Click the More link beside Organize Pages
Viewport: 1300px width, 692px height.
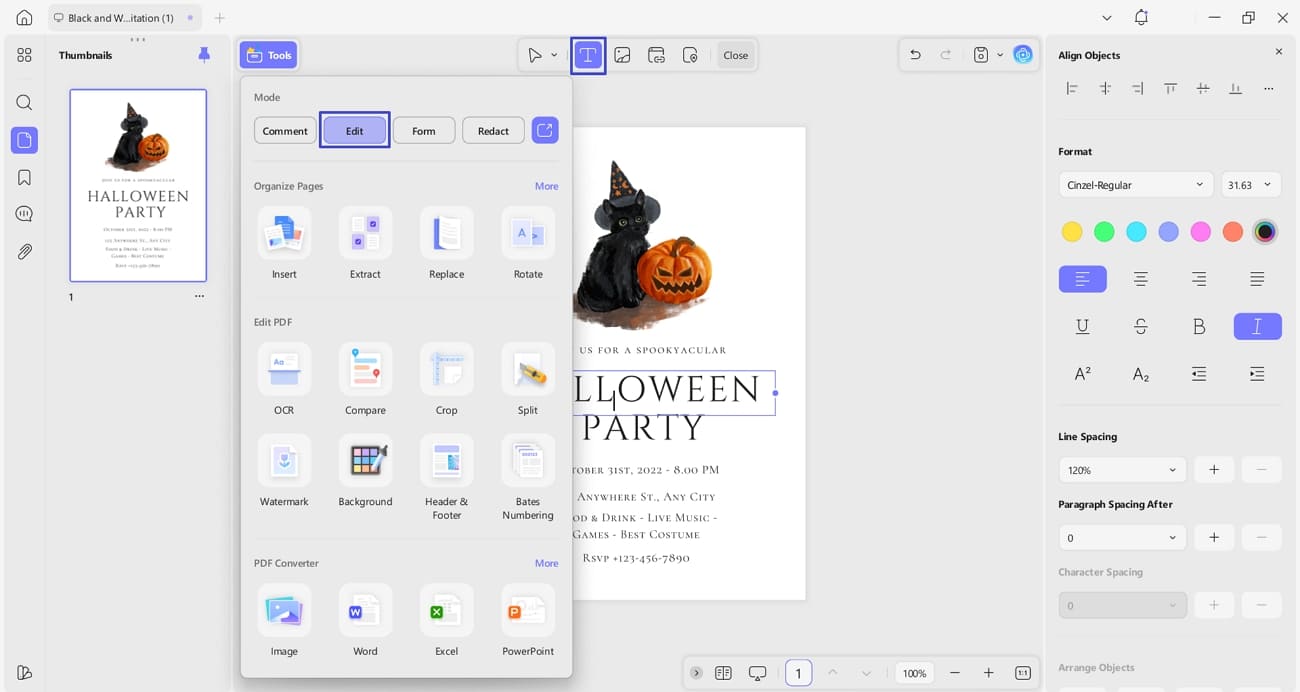tap(546, 186)
